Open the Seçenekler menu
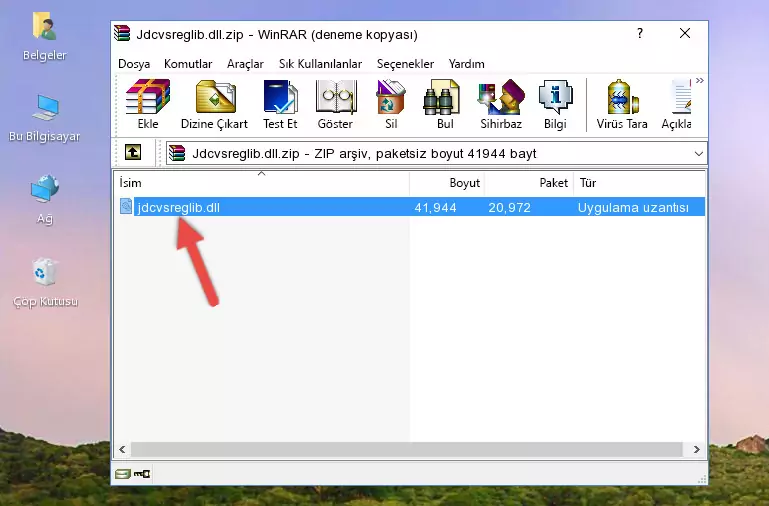The height and width of the screenshot is (506, 769). [x=406, y=64]
